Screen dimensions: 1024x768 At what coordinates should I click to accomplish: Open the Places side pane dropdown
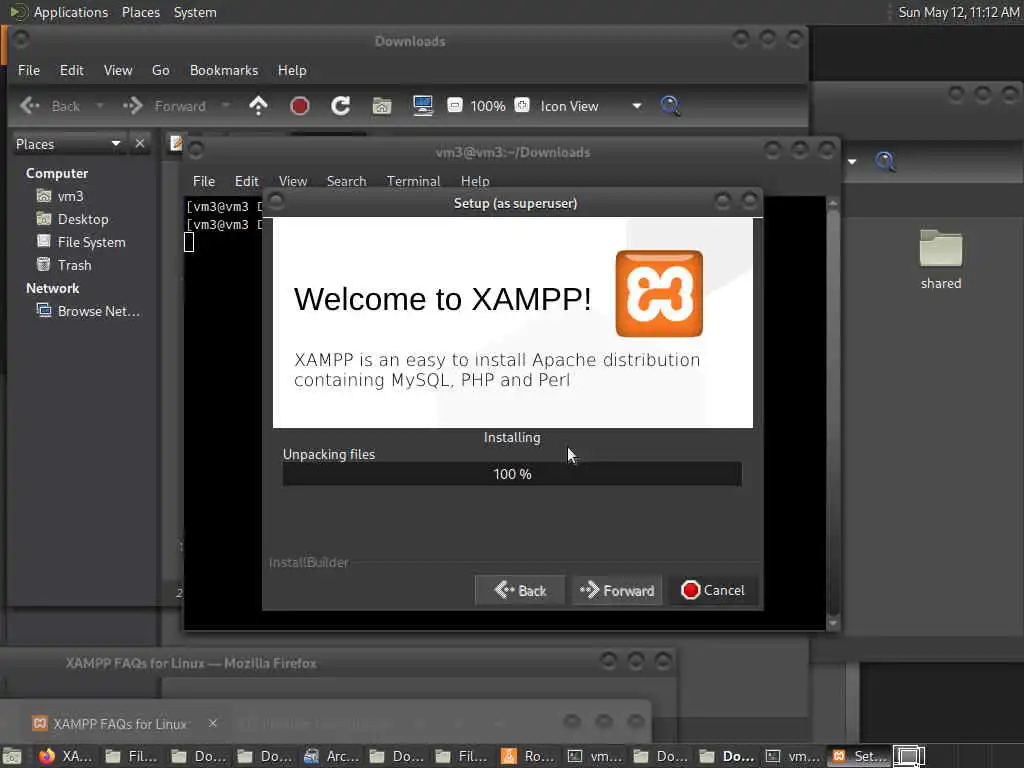coord(116,144)
